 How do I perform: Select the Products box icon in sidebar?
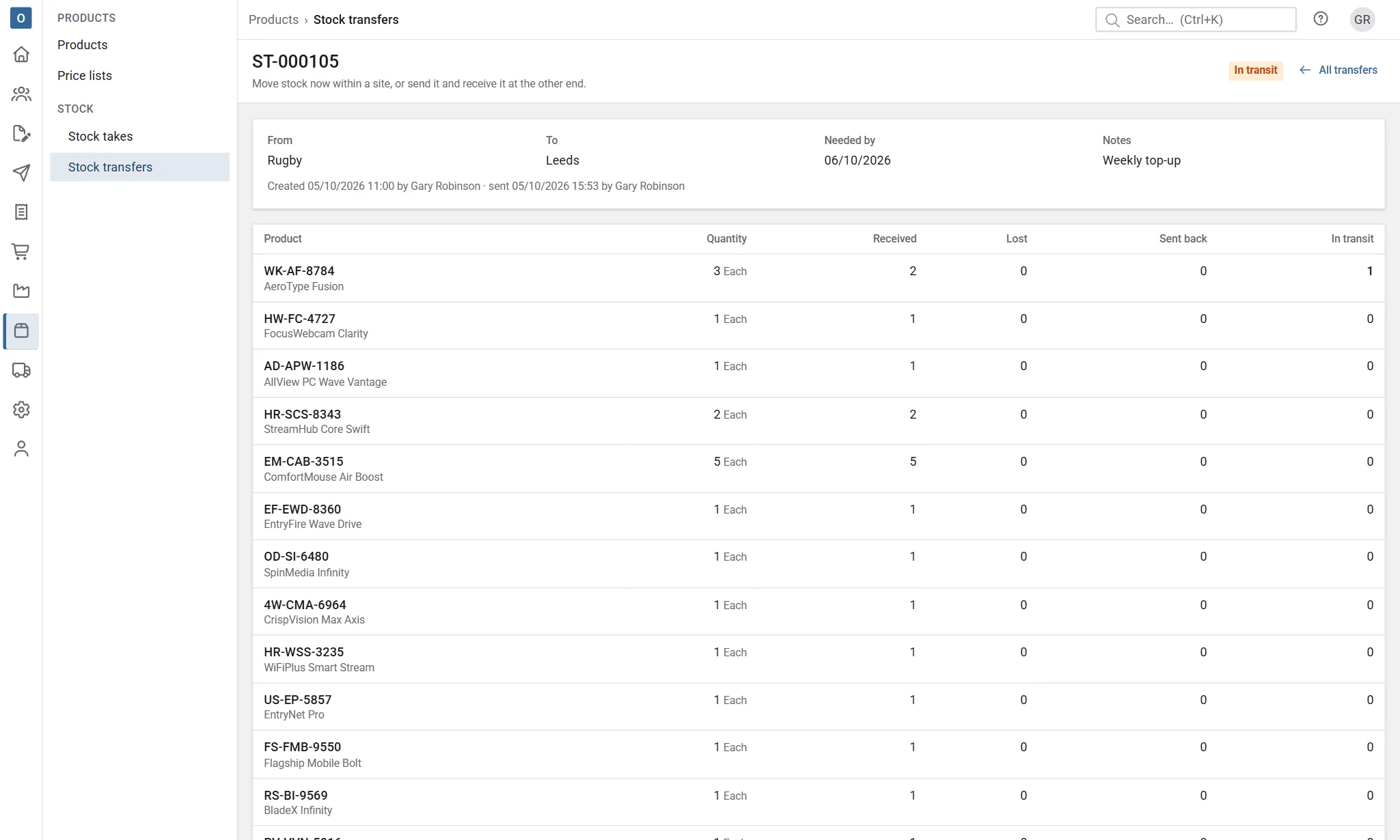21,331
